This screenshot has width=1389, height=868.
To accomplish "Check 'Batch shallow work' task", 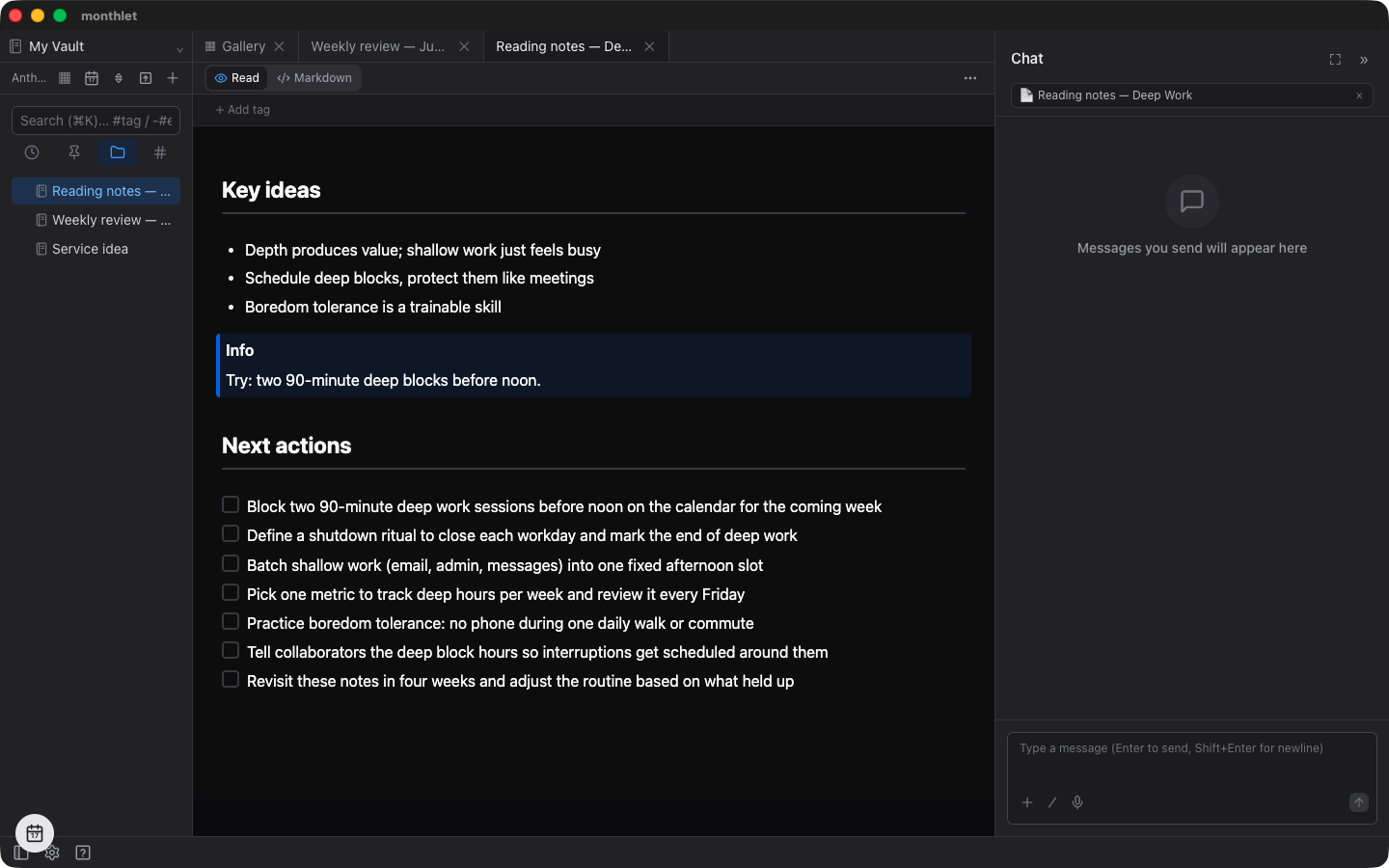I will (x=231, y=563).
